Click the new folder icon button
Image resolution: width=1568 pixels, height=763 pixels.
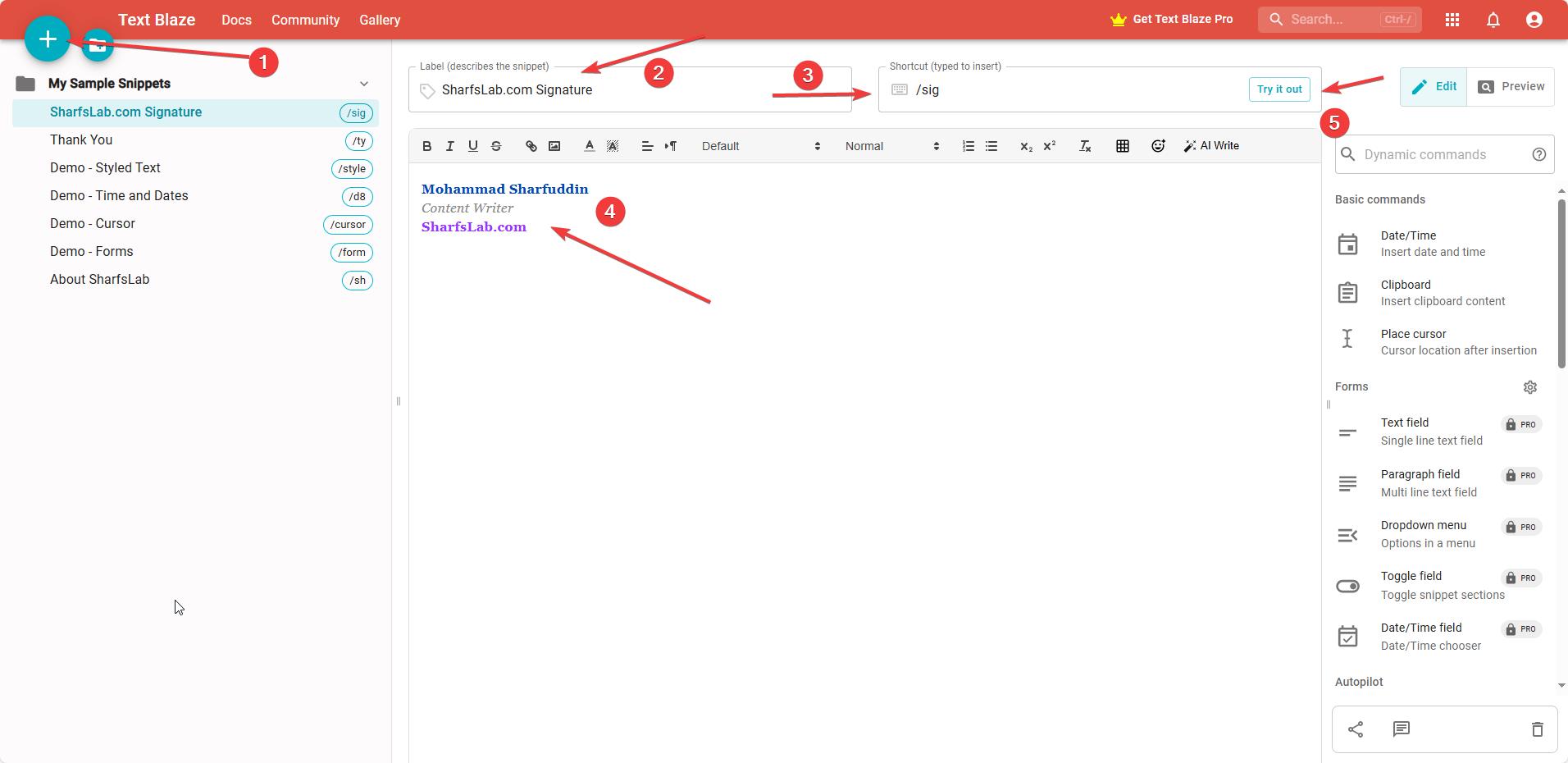point(98,45)
